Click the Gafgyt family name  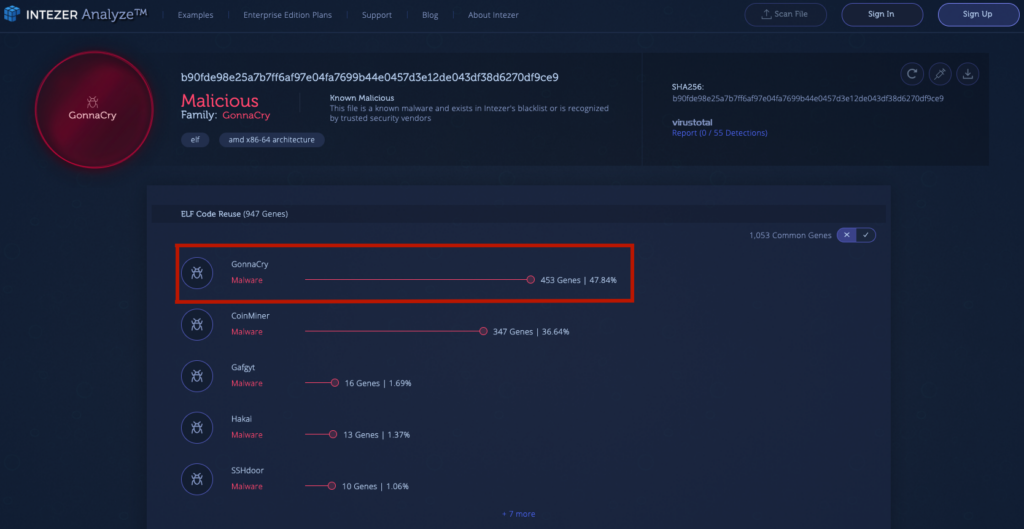[x=243, y=367]
